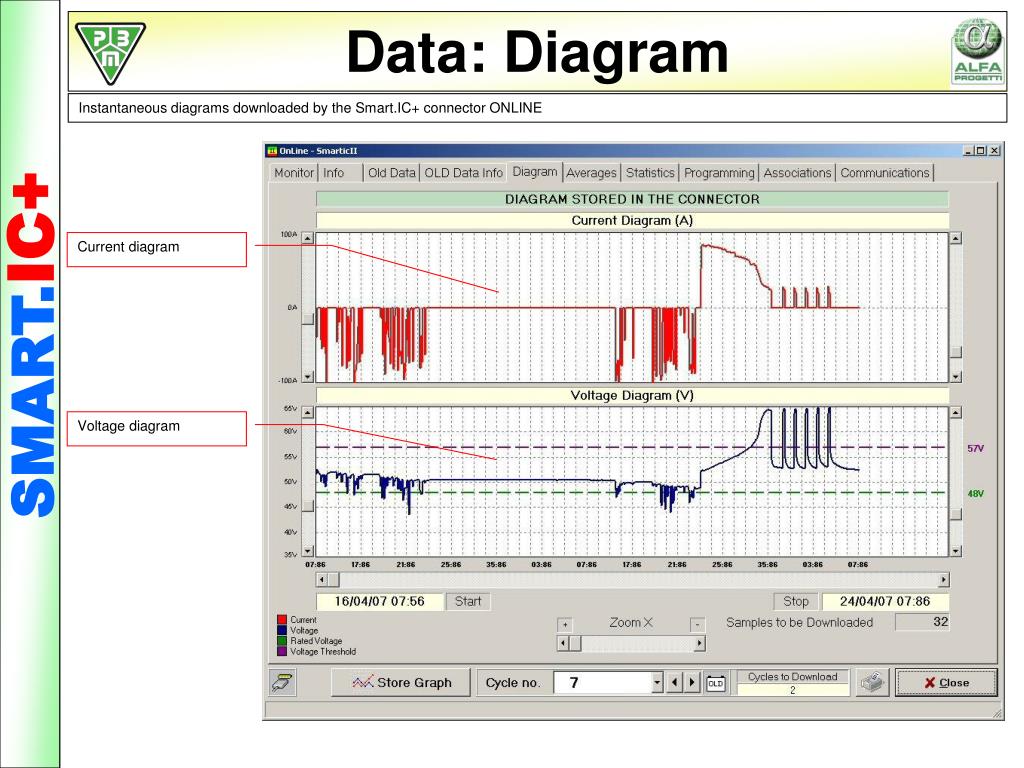The width and height of the screenshot is (1024, 768).
Task: Click right arrow of time axis scrollbar
Action: (x=943, y=579)
